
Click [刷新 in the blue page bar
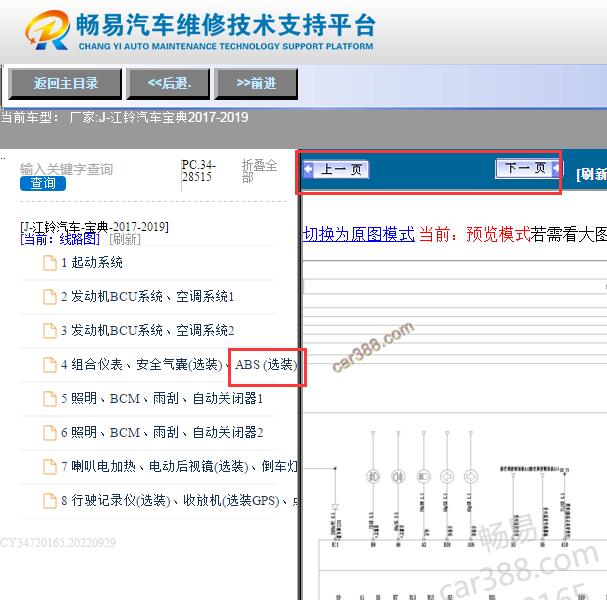click(591, 174)
